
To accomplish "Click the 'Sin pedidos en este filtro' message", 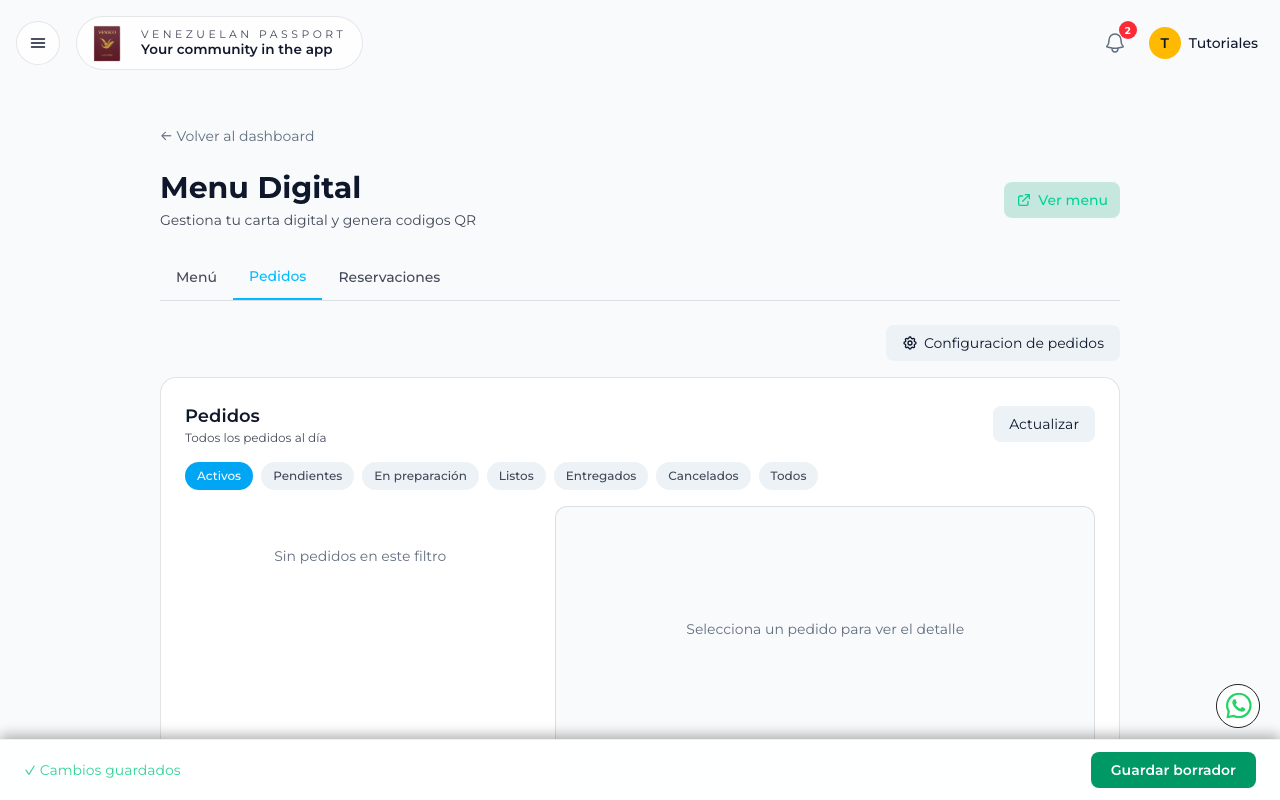I will pos(360,556).
